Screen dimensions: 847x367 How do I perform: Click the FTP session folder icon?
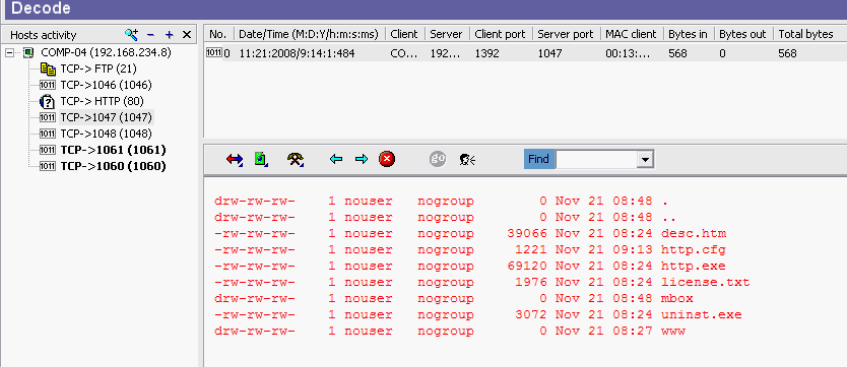tap(48, 69)
